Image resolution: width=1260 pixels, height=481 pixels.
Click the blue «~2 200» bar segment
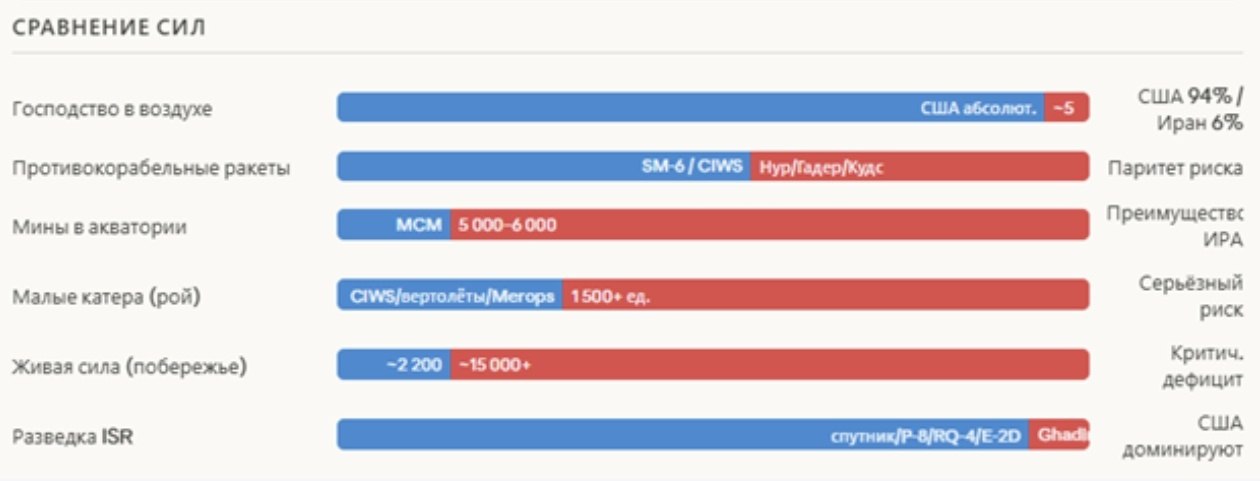(x=394, y=365)
